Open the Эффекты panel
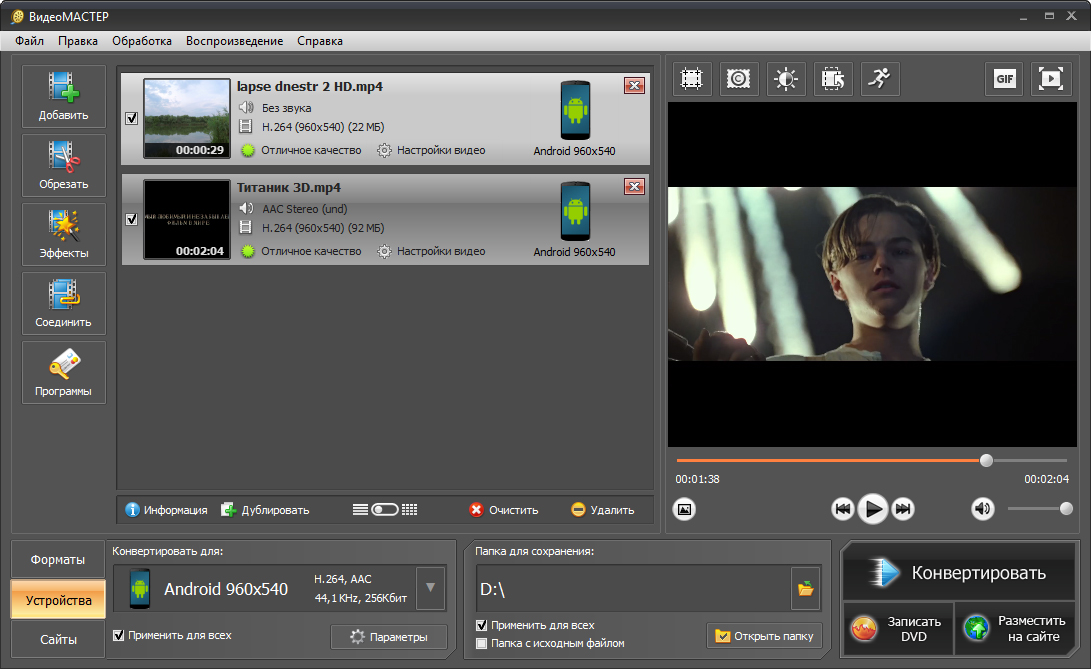 click(63, 234)
